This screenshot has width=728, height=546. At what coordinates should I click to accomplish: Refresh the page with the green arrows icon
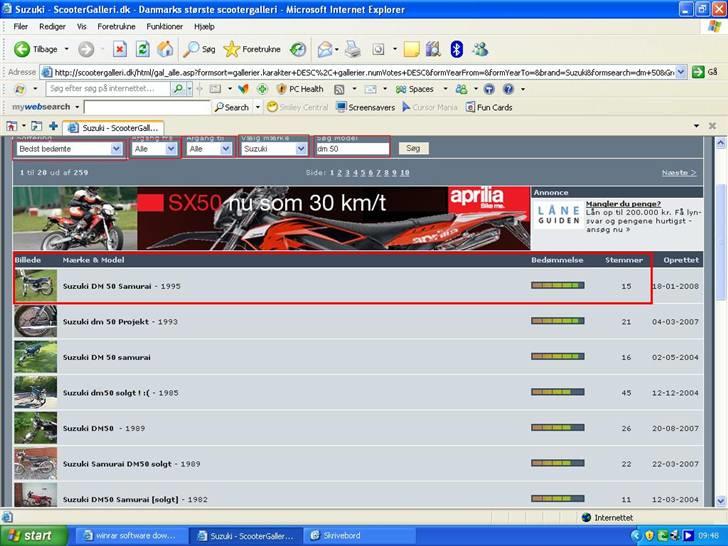(x=142, y=49)
